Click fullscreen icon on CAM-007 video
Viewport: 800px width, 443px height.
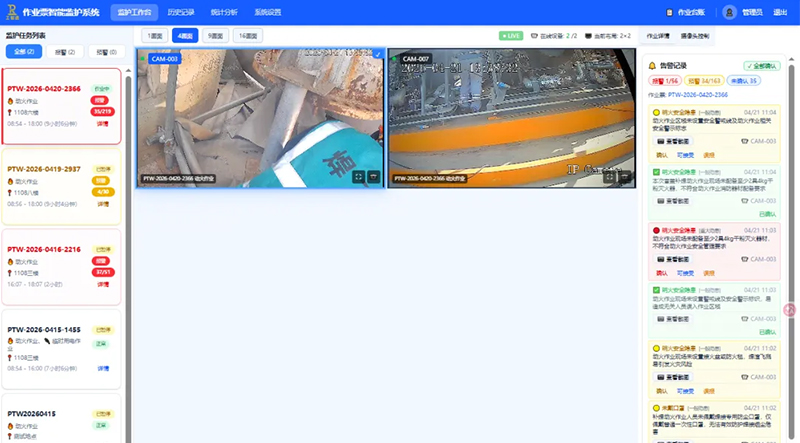pos(611,176)
